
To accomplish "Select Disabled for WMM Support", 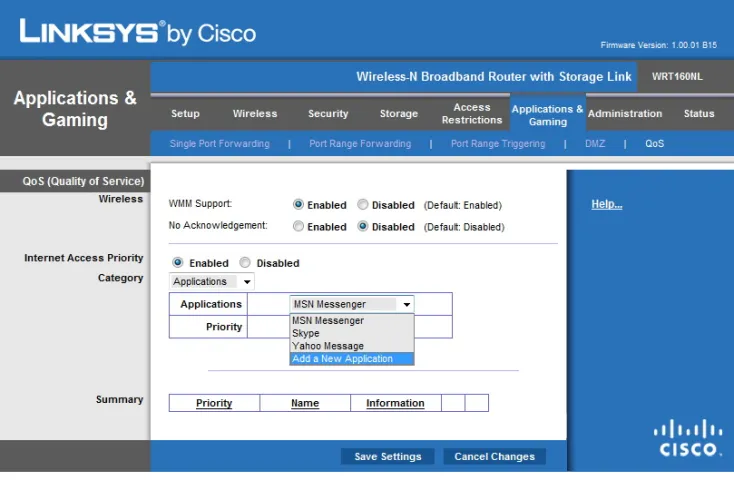I will (363, 205).
